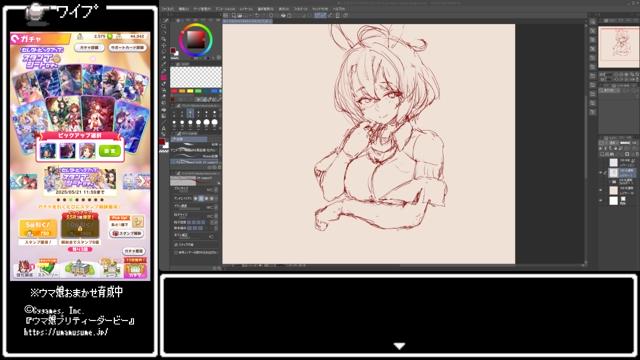Toggle visibility eye of the bottom paper layer

pyautogui.click(x=601, y=200)
